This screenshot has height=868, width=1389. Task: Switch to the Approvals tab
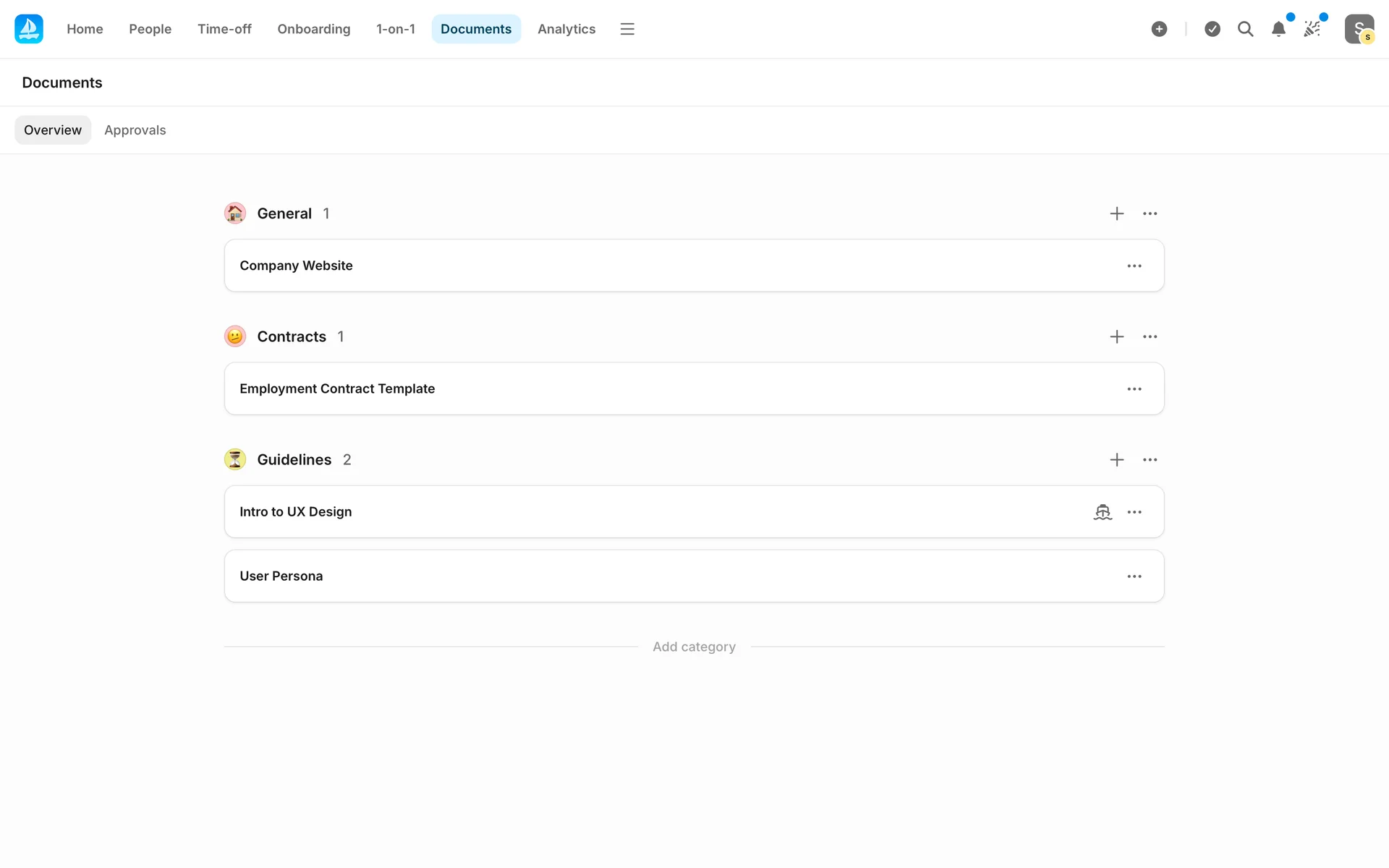[x=135, y=130]
